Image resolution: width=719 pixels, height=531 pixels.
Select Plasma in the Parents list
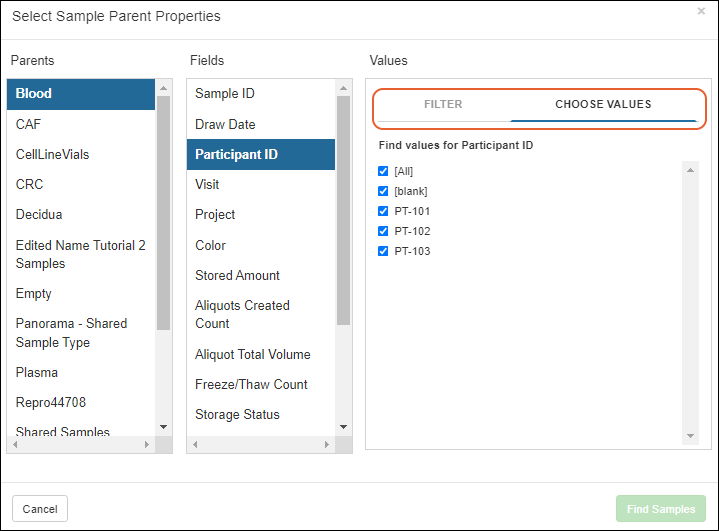point(37,373)
